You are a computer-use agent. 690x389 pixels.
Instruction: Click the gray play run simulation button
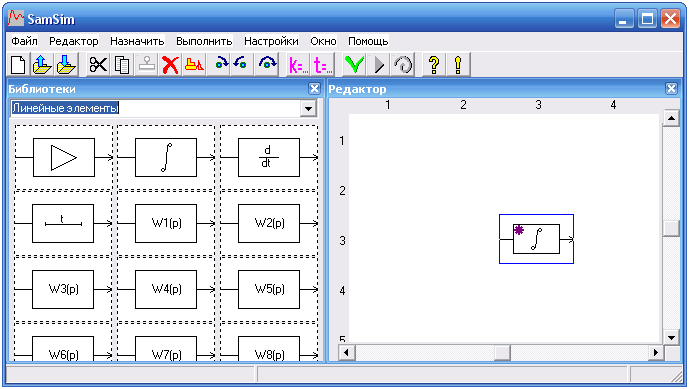pos(378,65)
